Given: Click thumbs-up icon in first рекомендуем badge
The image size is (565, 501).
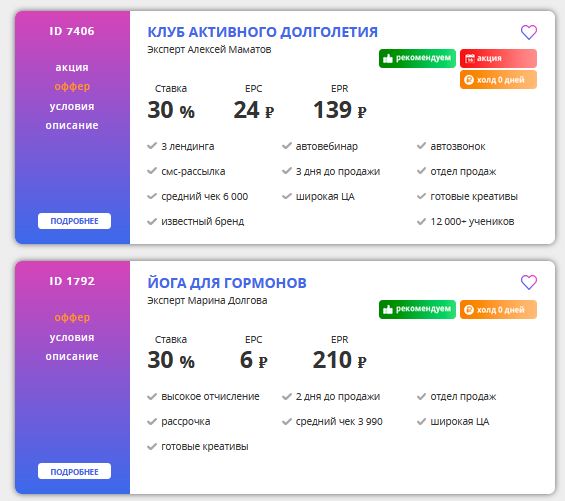Looking at the screenshot, I should click(x=387, y=58).
